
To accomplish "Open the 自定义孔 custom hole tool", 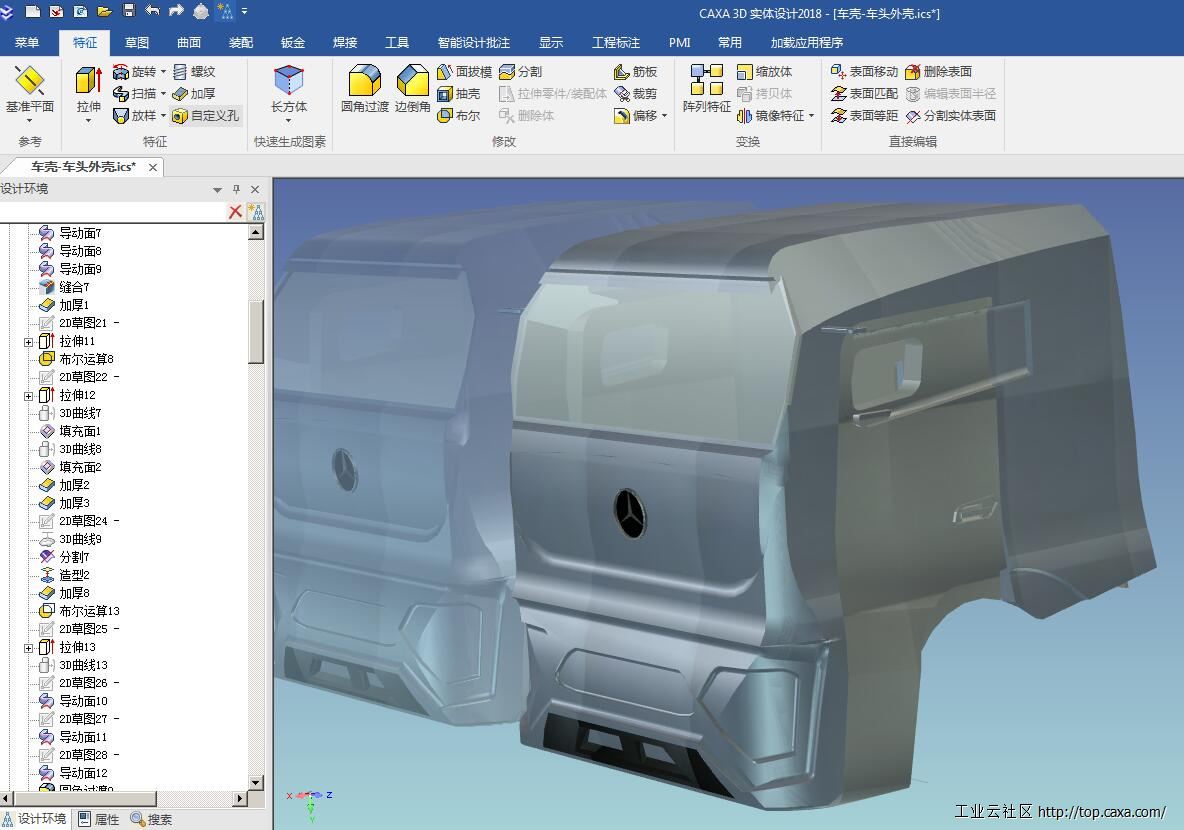I will [x=205, y=116].
